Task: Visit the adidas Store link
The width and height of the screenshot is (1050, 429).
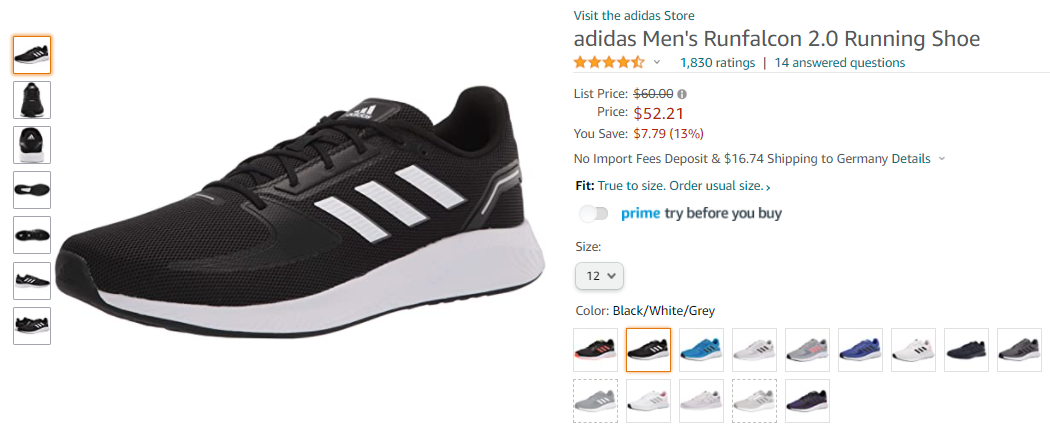Action: [x=634, y=15]
